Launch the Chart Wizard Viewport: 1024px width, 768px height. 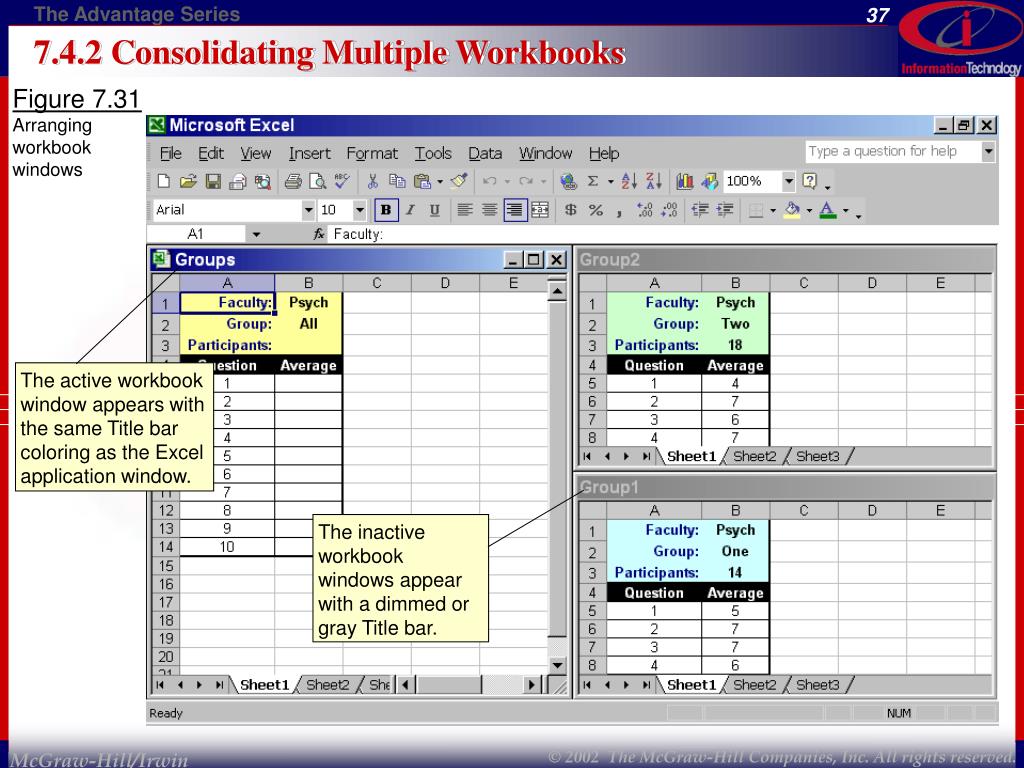point(684,182)
